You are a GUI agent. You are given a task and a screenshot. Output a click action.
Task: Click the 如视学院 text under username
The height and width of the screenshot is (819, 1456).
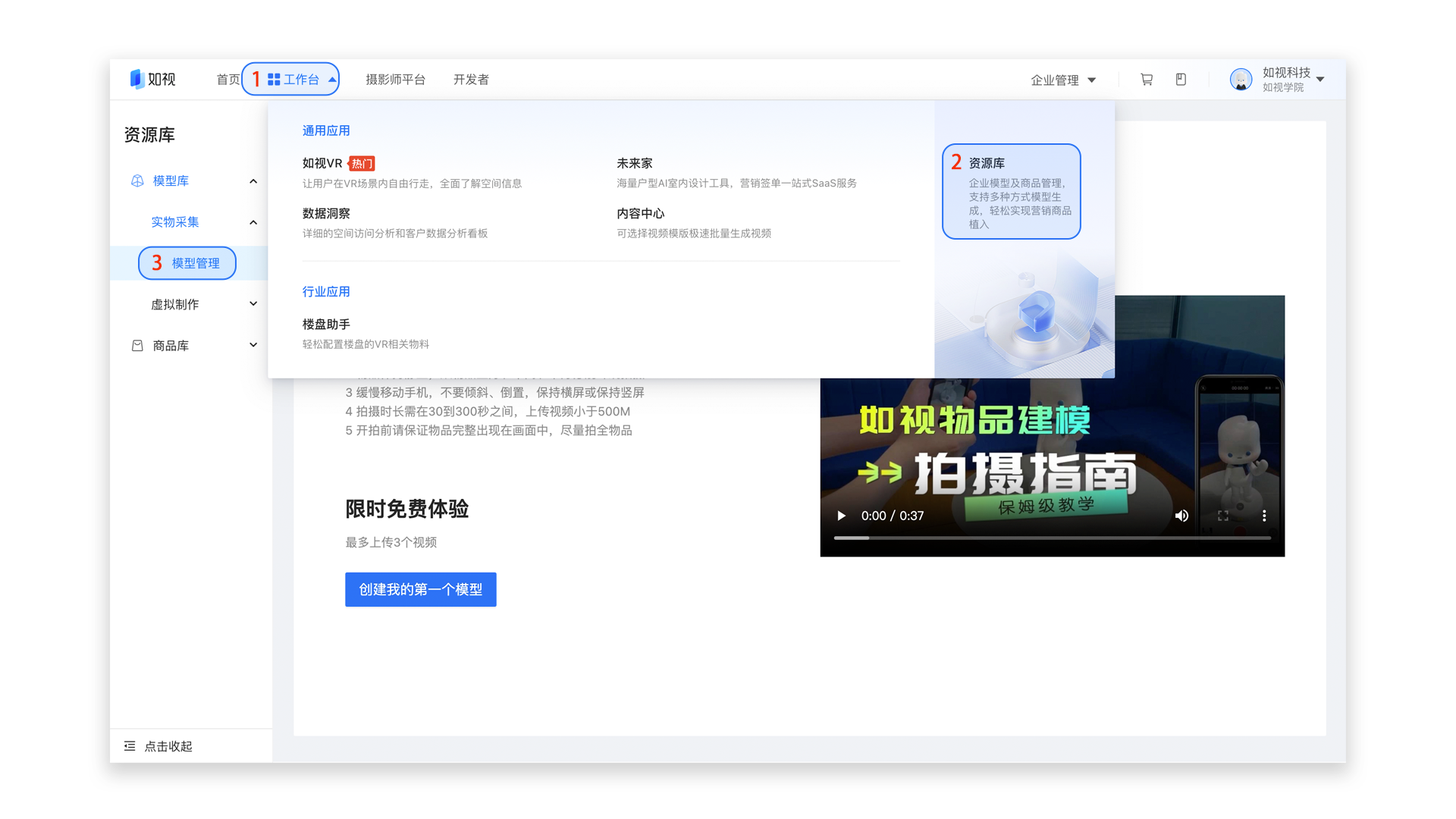[x=1283, y=88]
